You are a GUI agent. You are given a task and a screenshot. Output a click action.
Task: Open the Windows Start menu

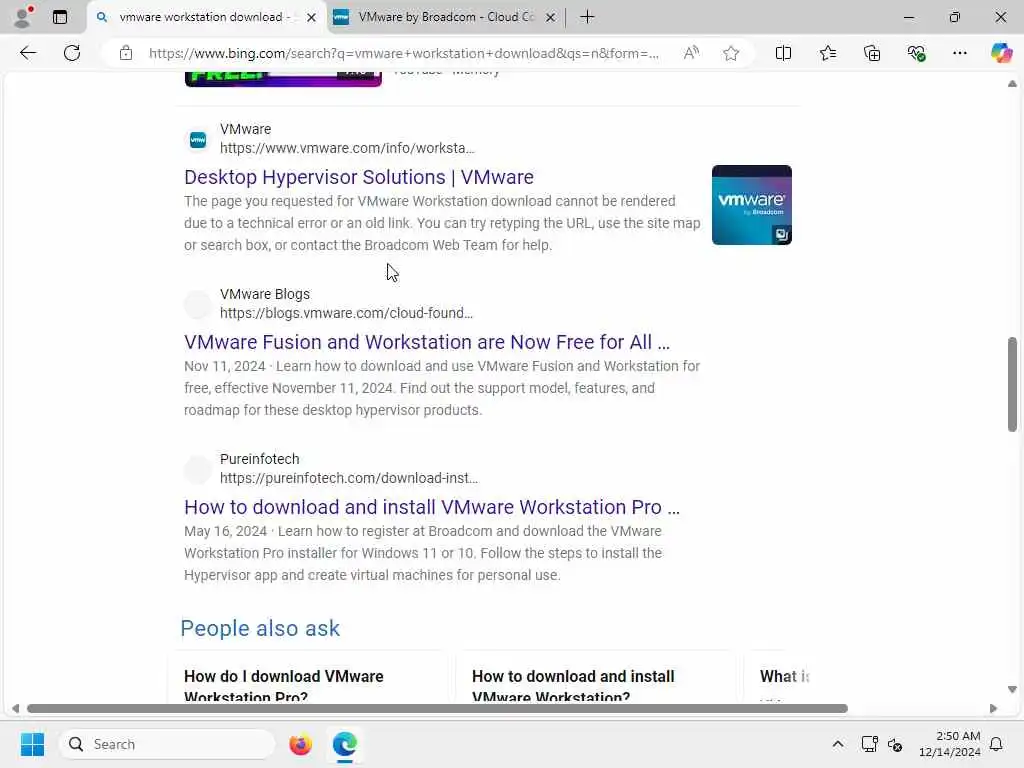click(32, 744)
